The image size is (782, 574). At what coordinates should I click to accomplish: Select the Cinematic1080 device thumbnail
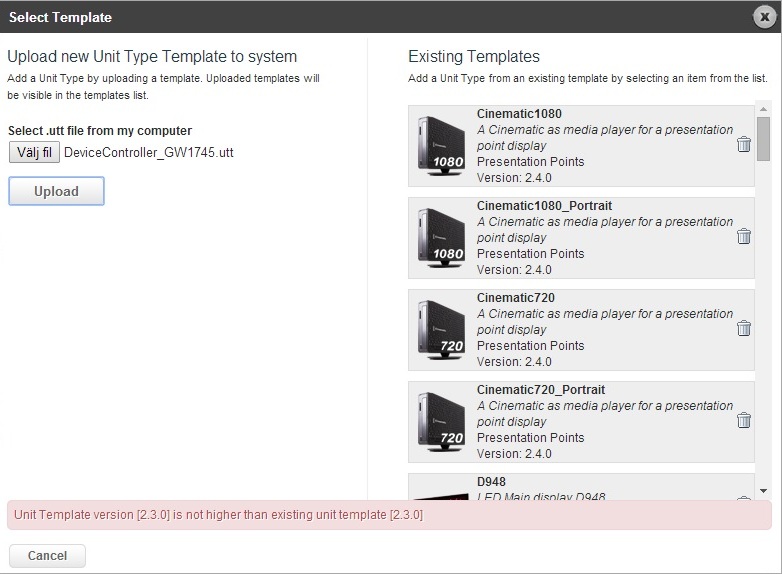point(440,145)
